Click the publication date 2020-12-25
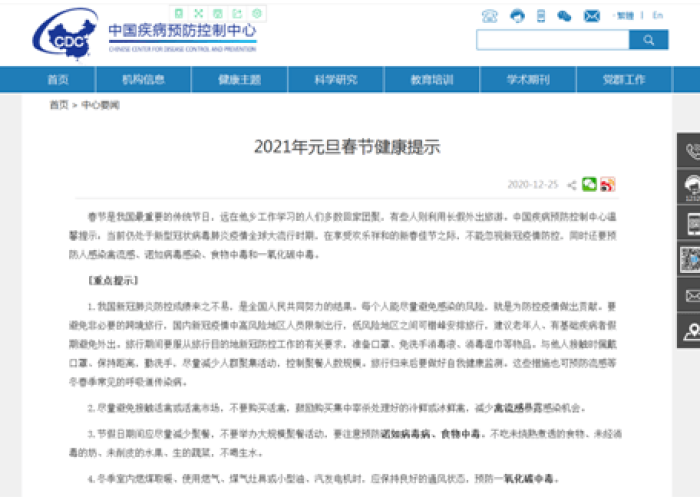The height and width of the screenshot is (500, 700). (533, 184)
